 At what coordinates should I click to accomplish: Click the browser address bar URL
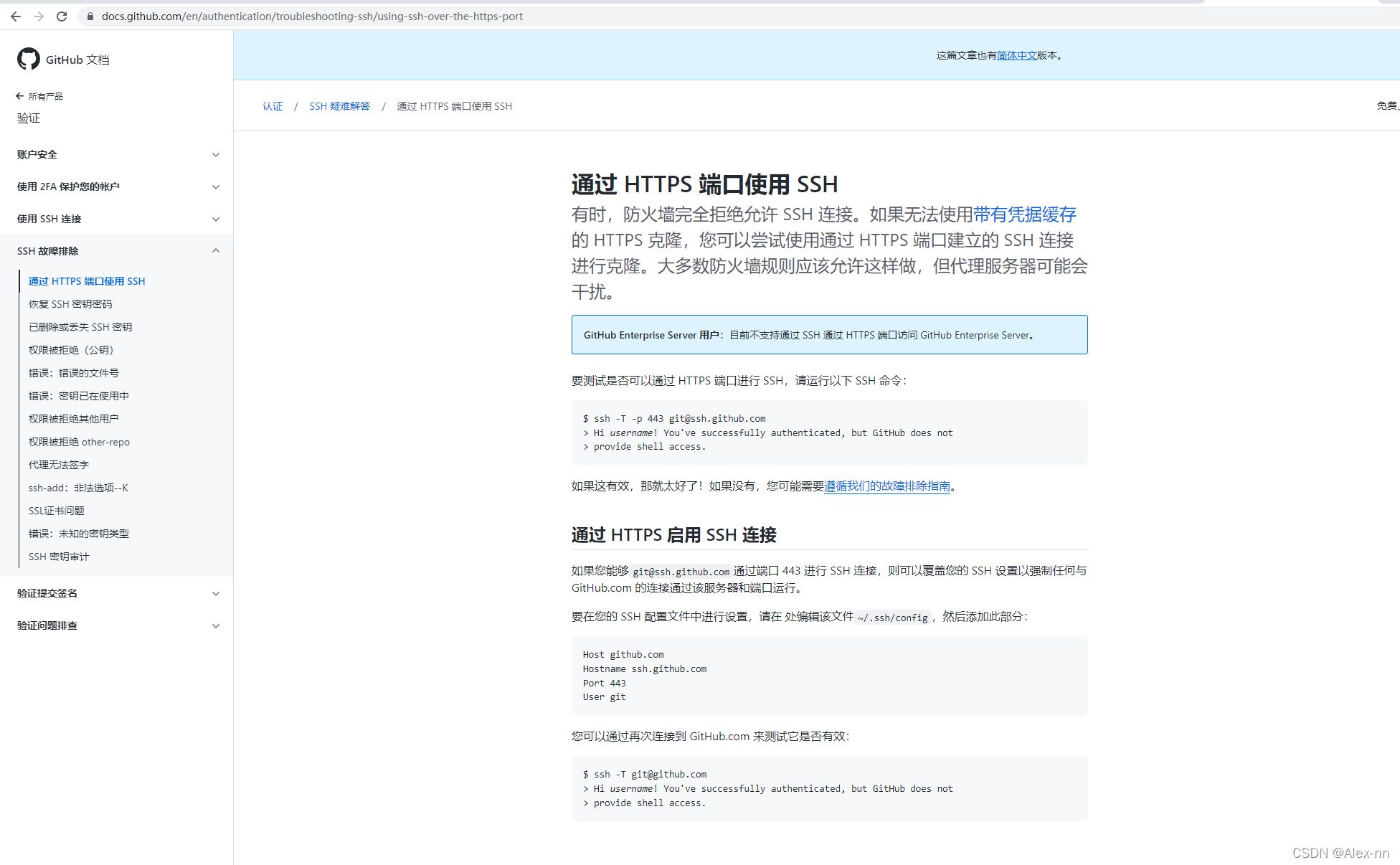click(x=312, y=16)
